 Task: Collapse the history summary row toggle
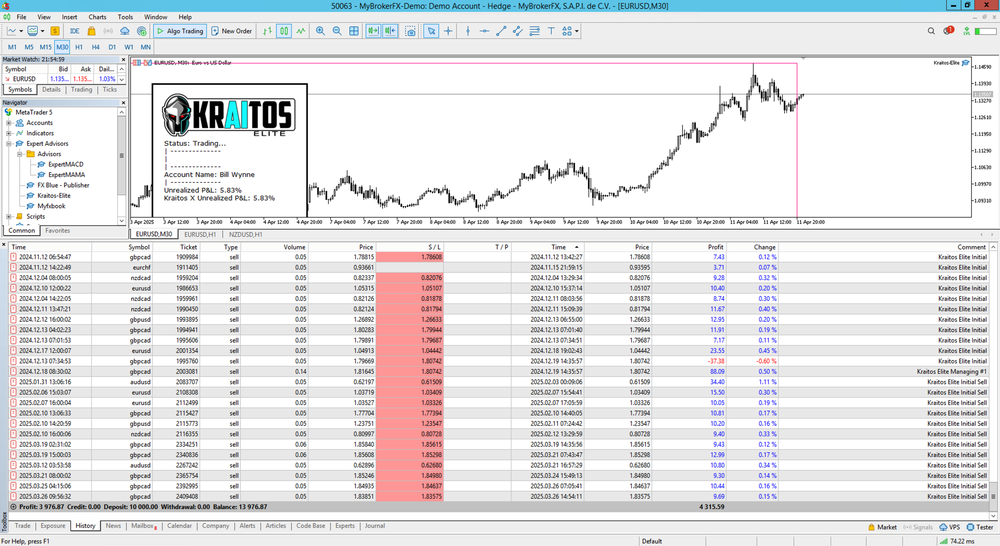coord(13,507)
